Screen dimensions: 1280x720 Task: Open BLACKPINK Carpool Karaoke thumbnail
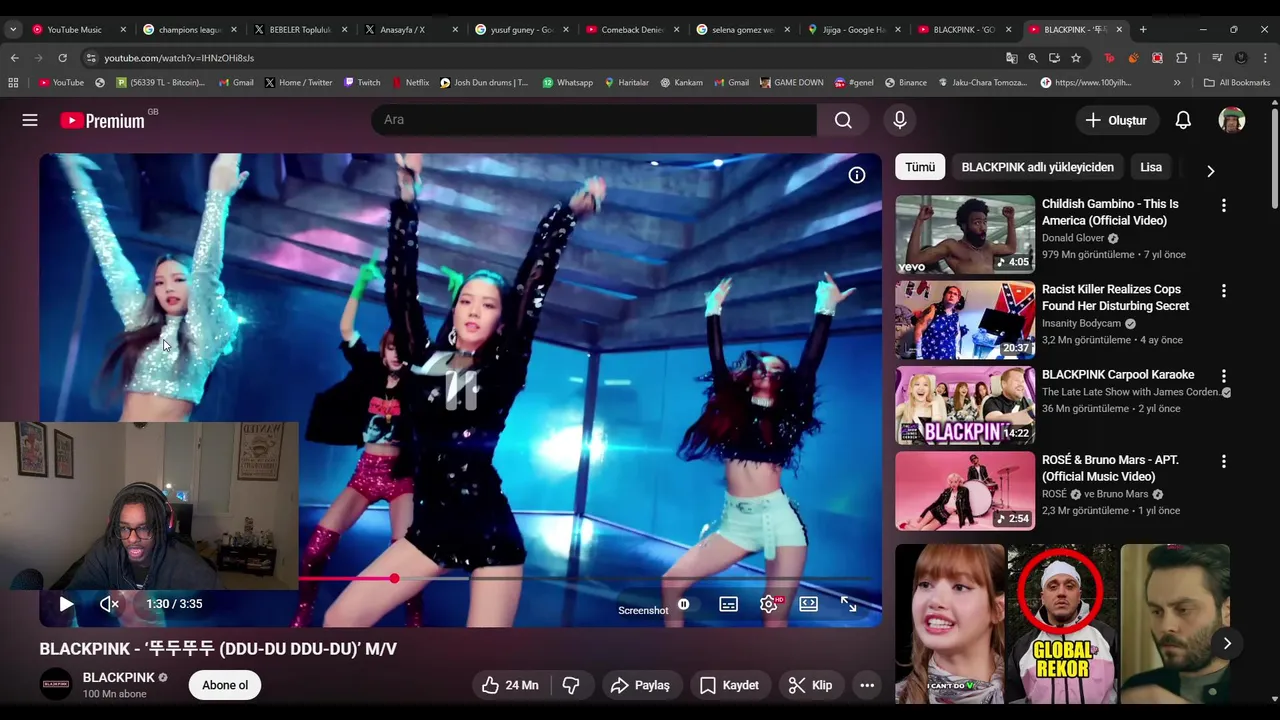[x=965, y=405]
